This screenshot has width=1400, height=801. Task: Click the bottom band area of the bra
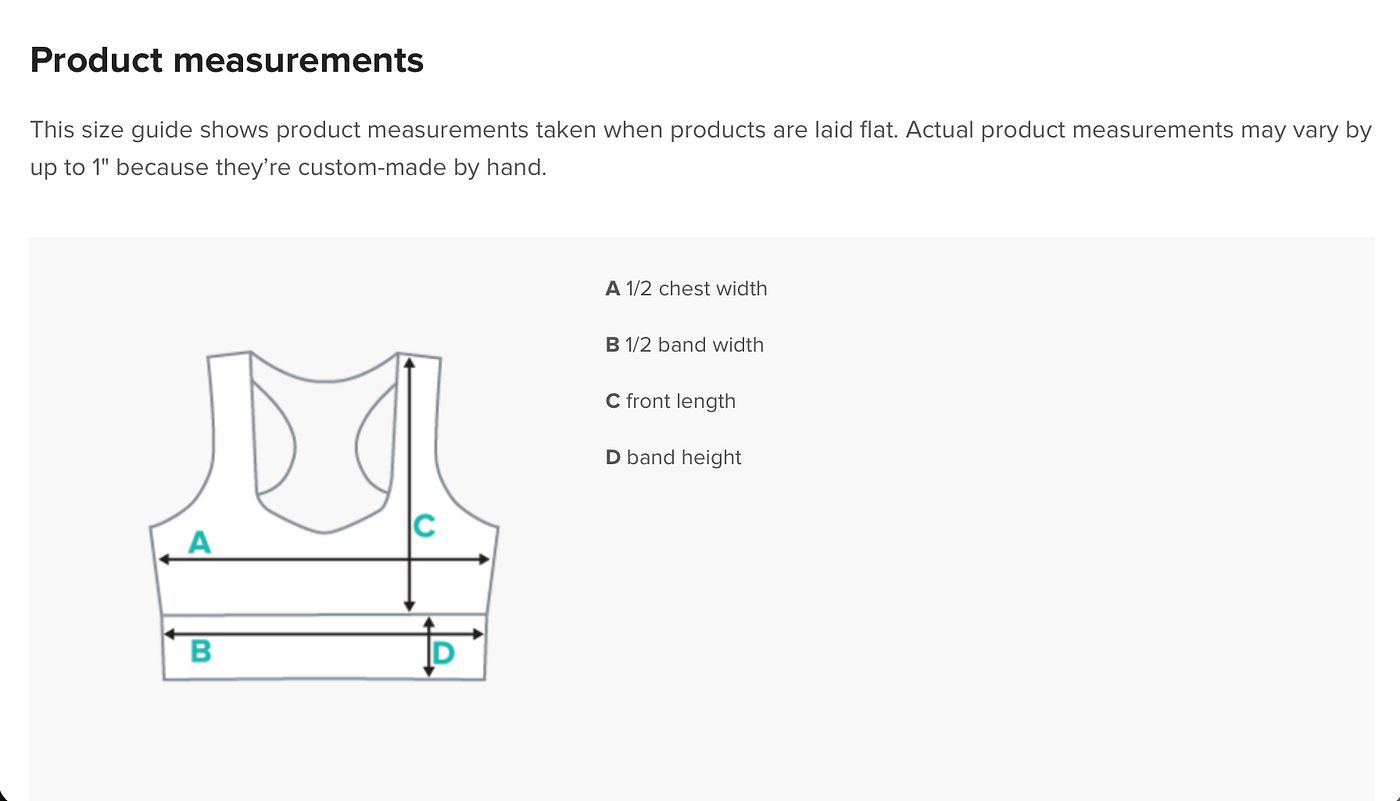pos(324,647)
